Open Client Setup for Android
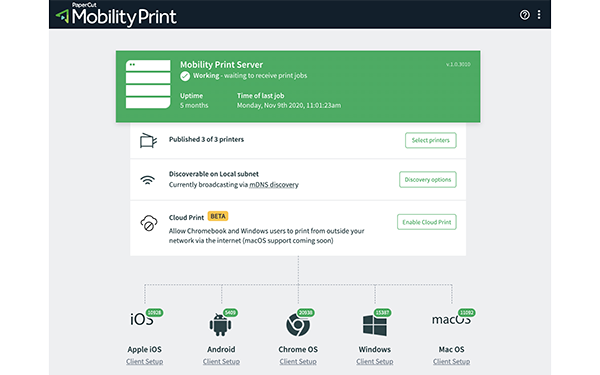Viewport: 600px width, 375px height. (221, 361)
